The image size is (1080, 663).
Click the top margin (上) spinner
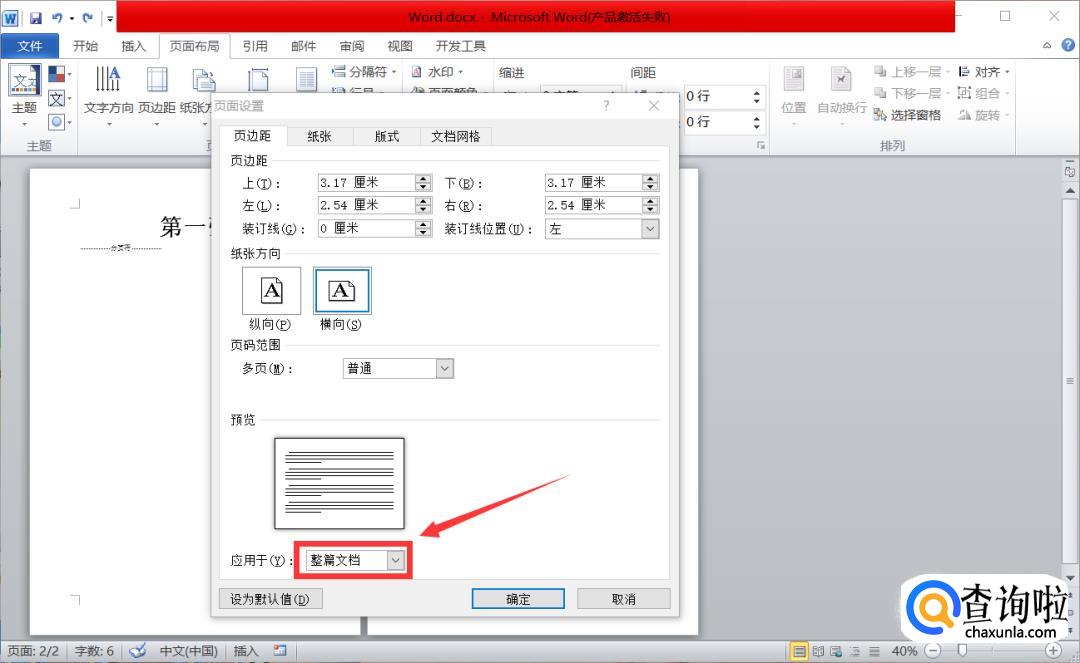click(x=423, y=182)
